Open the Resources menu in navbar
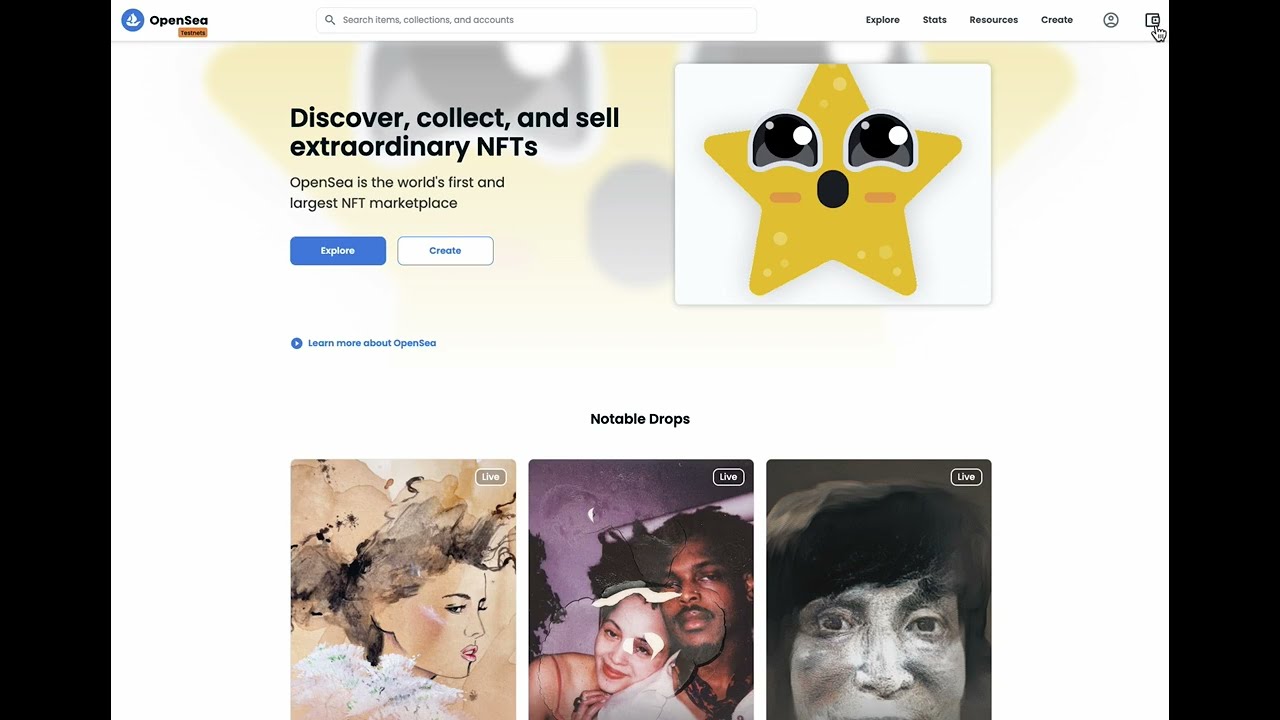This screenshot has height=720, width=1280. 994,20
